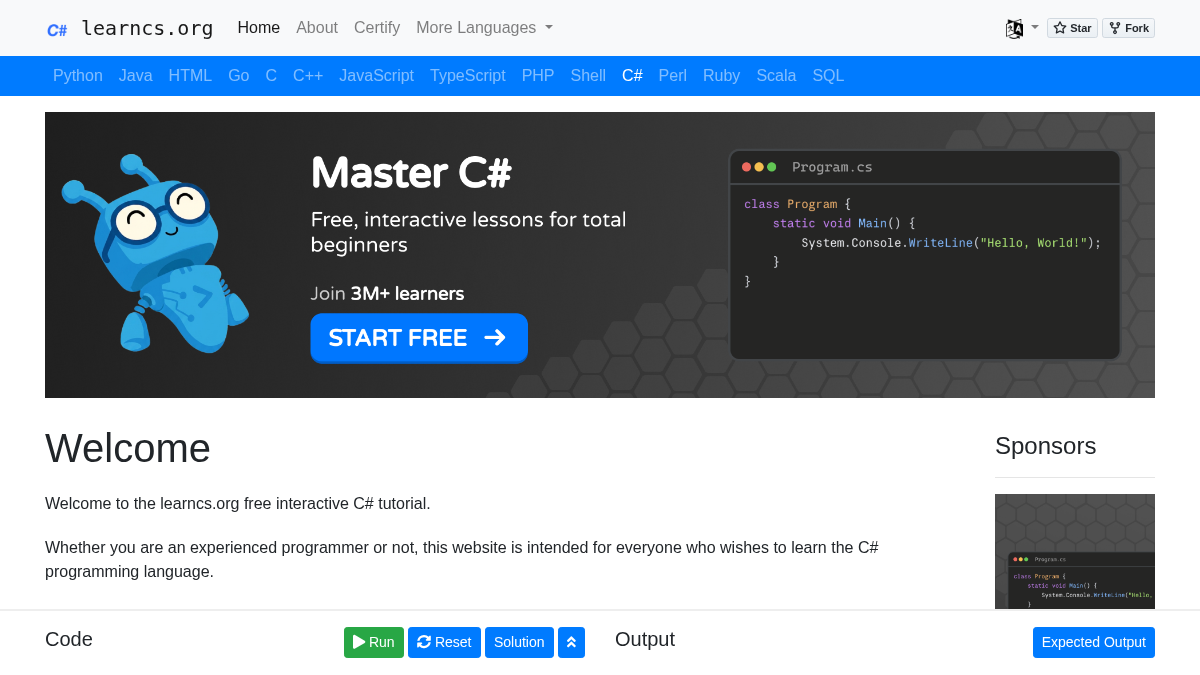
Task: Open the Certify page
Action: point(377,28)
